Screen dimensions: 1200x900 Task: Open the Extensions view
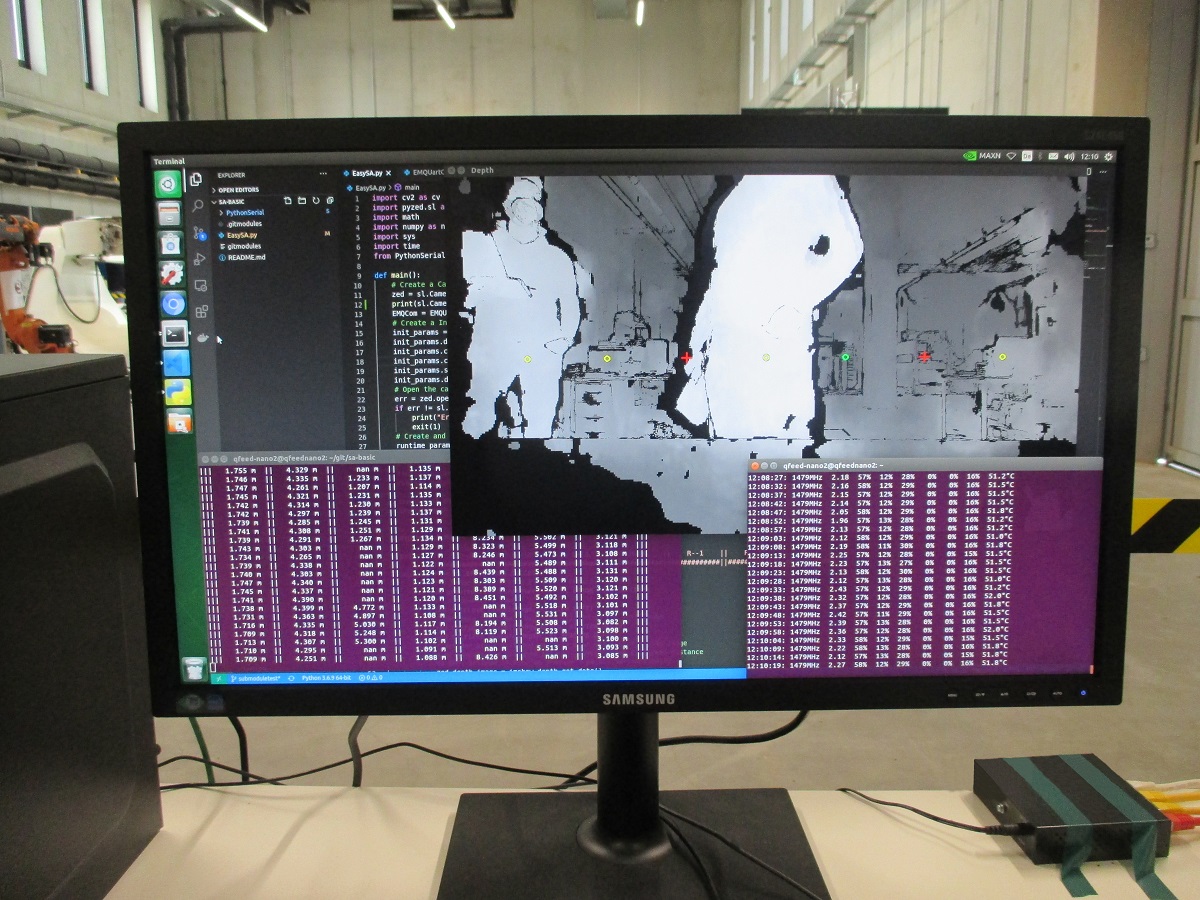click(202, 312)
